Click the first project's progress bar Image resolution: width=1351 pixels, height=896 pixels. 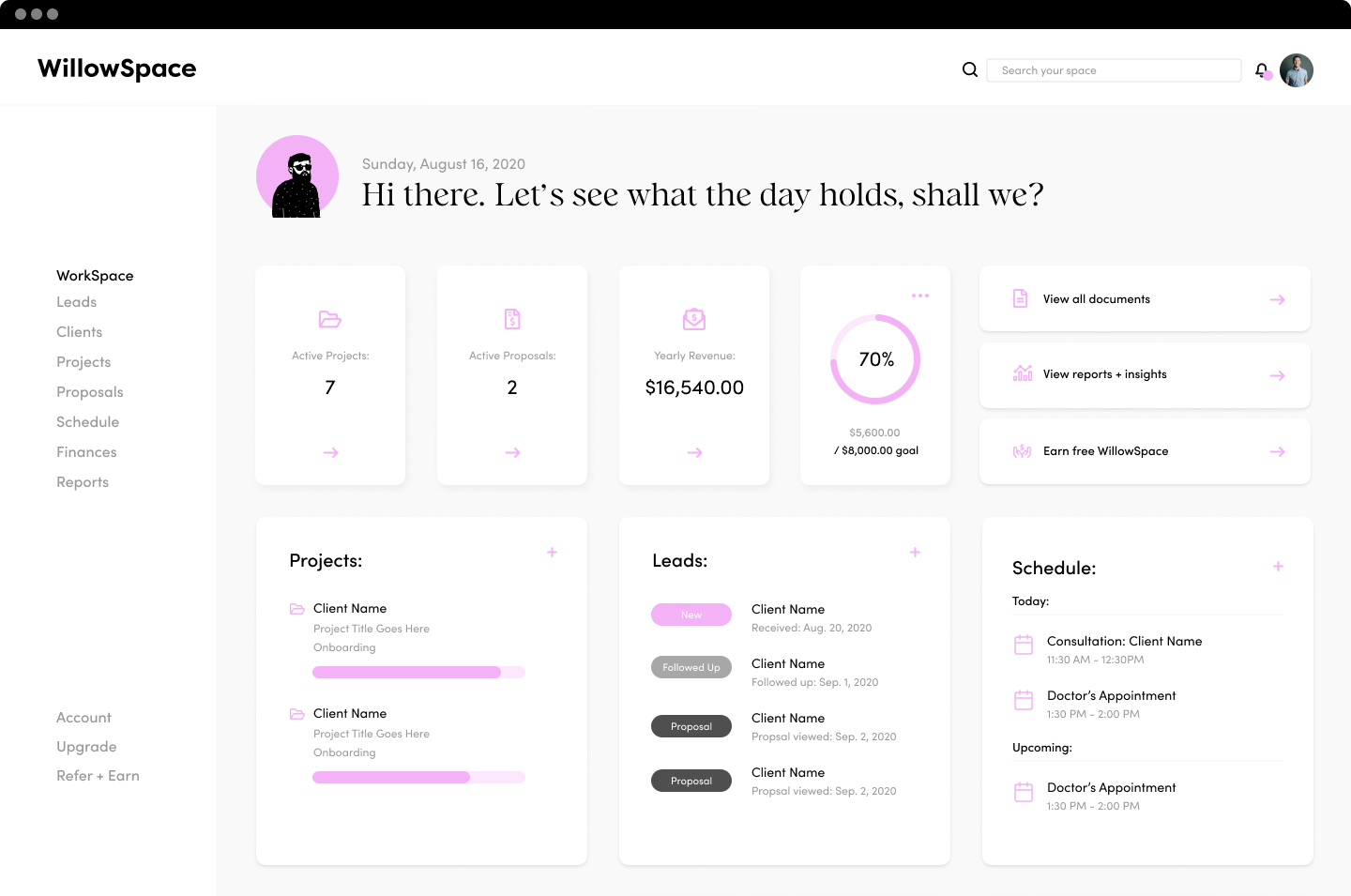[419, 672]
